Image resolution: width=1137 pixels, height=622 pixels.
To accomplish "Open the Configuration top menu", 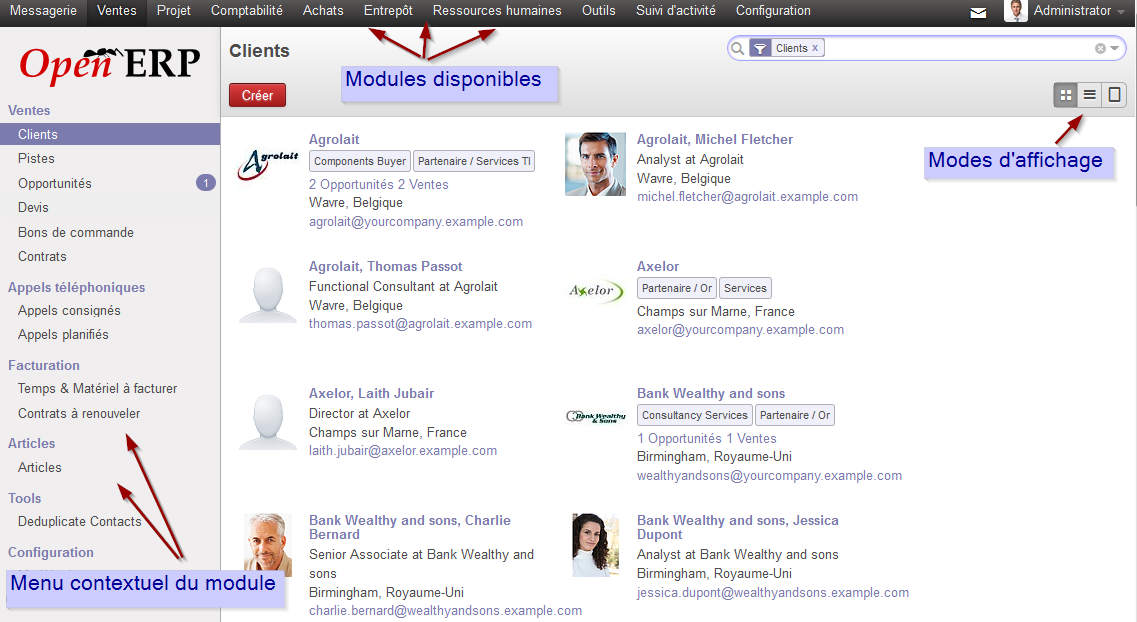I will click(773, 11).
